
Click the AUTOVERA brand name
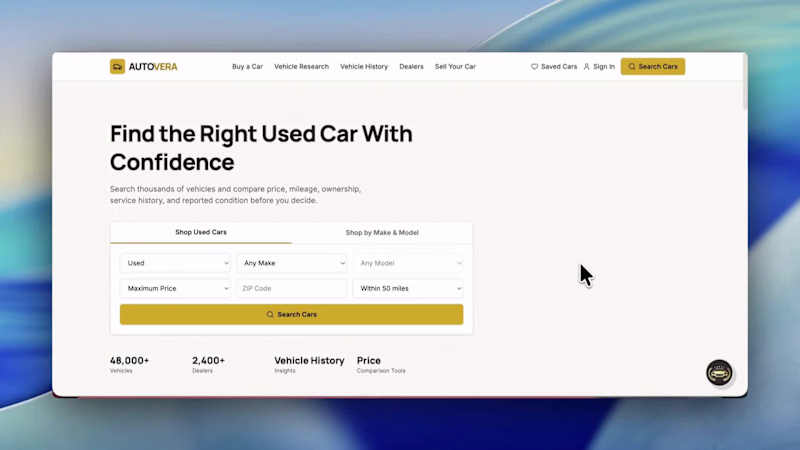click(153, 67)
